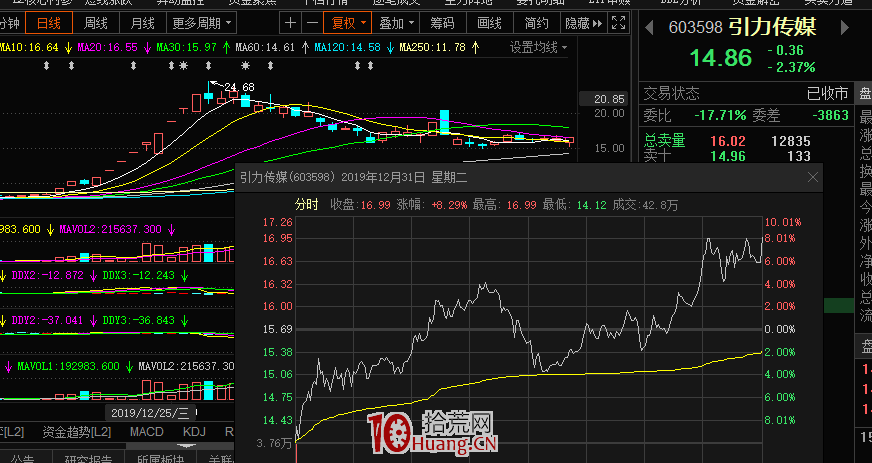
Task: Zoom out chart with minus button
Action: (313, 23)
